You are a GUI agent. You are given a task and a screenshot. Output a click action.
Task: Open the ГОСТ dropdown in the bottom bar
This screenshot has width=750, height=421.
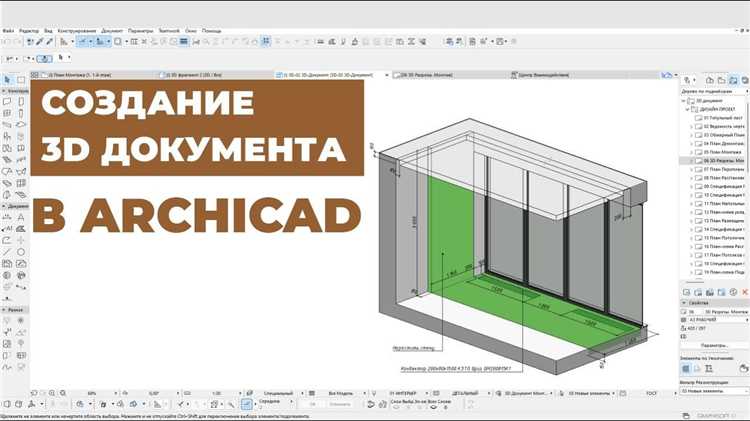652,393
